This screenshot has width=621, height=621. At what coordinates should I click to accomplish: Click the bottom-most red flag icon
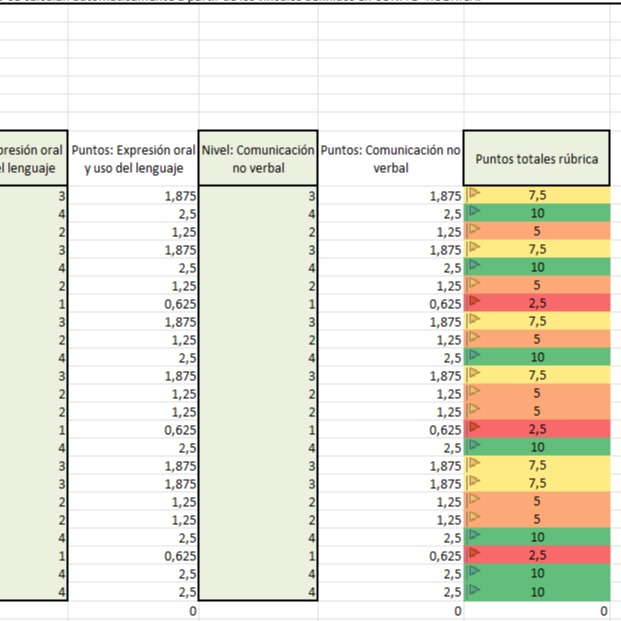point(474,555)
